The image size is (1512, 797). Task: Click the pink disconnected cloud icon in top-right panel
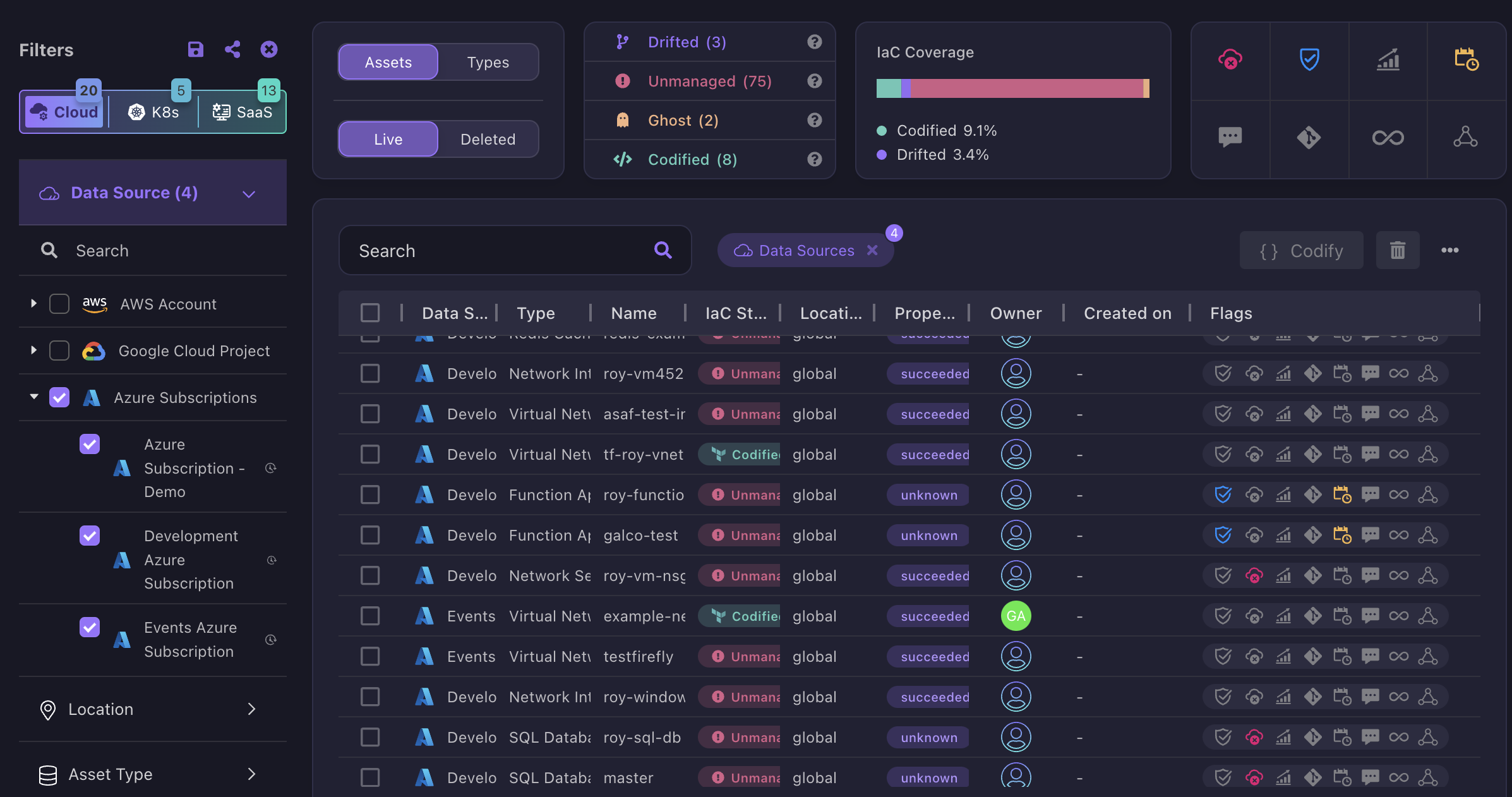click(x=1230, y=60)
